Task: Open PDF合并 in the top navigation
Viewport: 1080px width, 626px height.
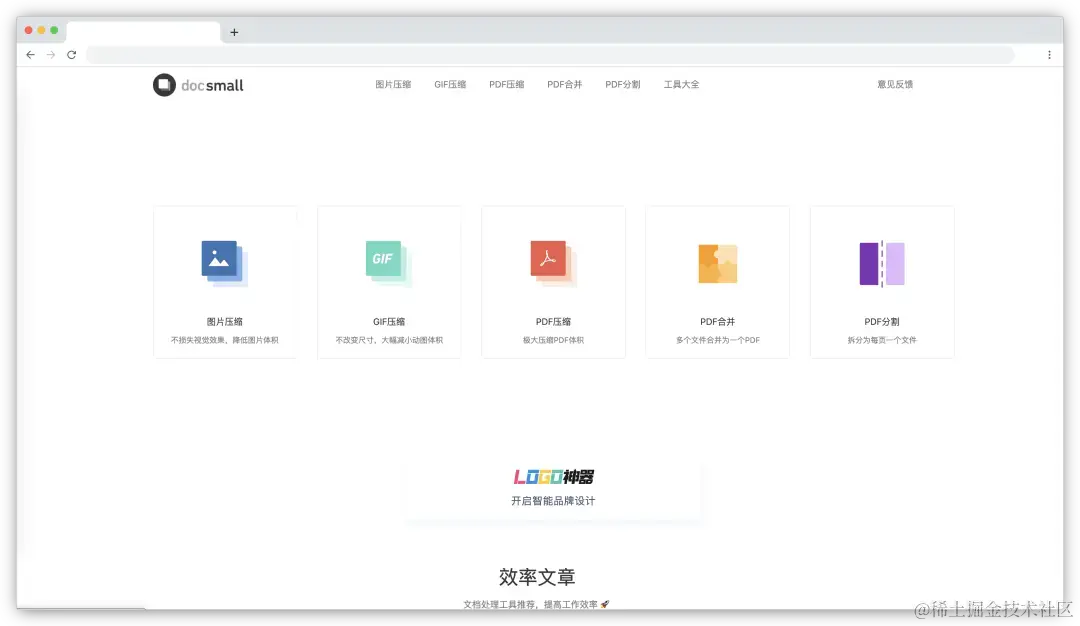Action: 564,84
